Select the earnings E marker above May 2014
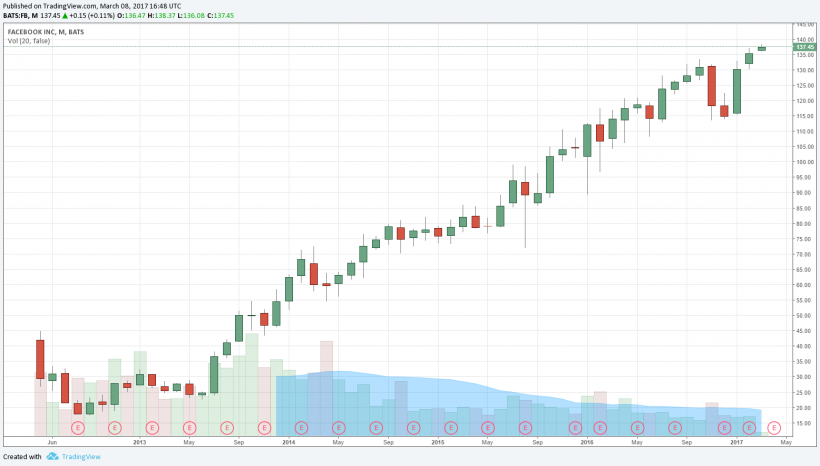 coord(338,428)
